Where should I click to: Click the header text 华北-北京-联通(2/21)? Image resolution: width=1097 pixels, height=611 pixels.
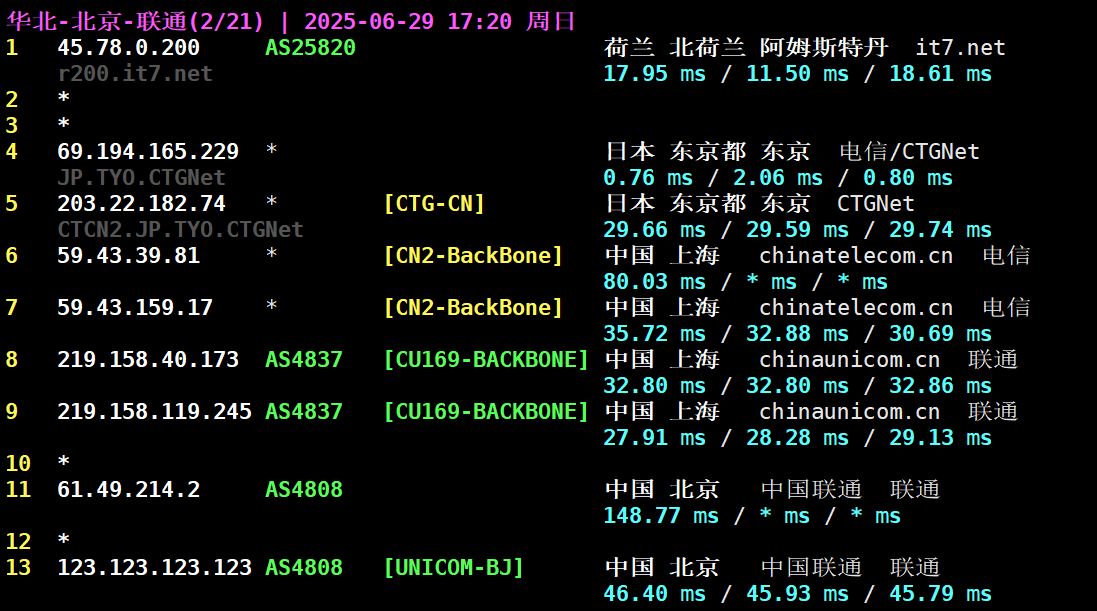pyautogui.click(x=135, y=21)
